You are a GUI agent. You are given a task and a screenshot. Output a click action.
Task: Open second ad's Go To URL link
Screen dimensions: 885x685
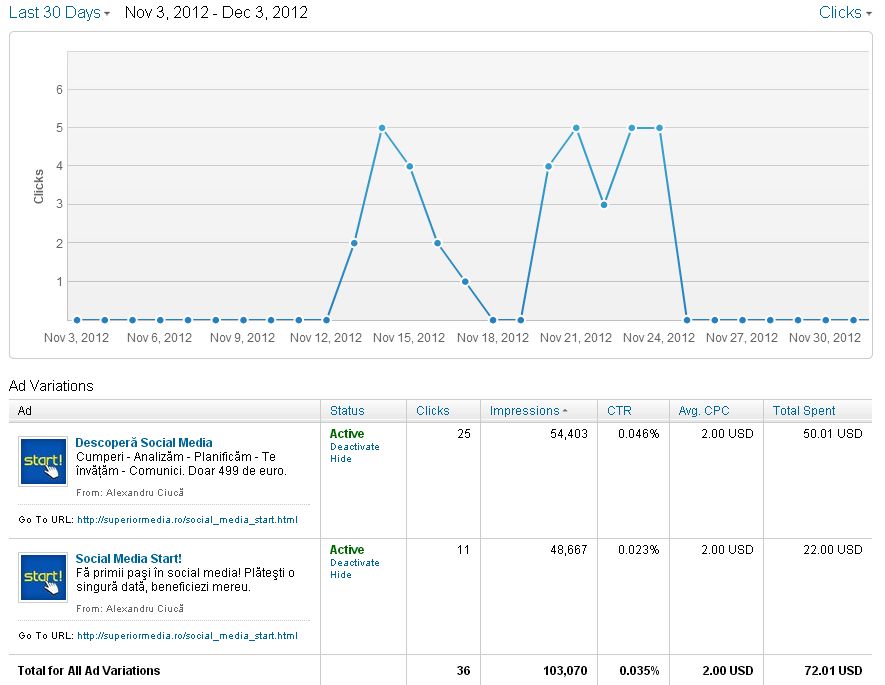(187, 636)
